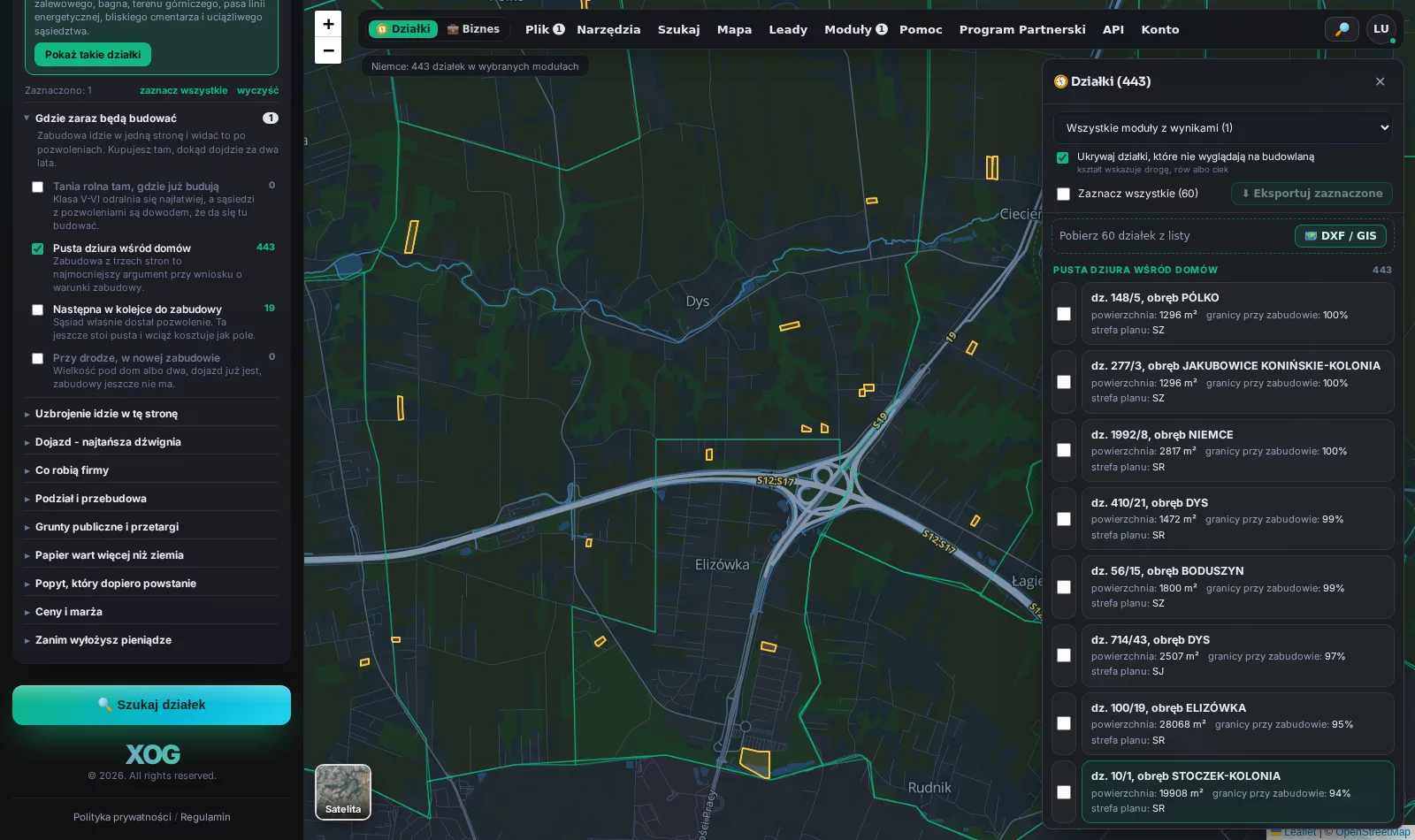The width and height of the screenshot is (1415, 840).
Task: Click the Działki mode toggle button
Action: coord(403,29)
